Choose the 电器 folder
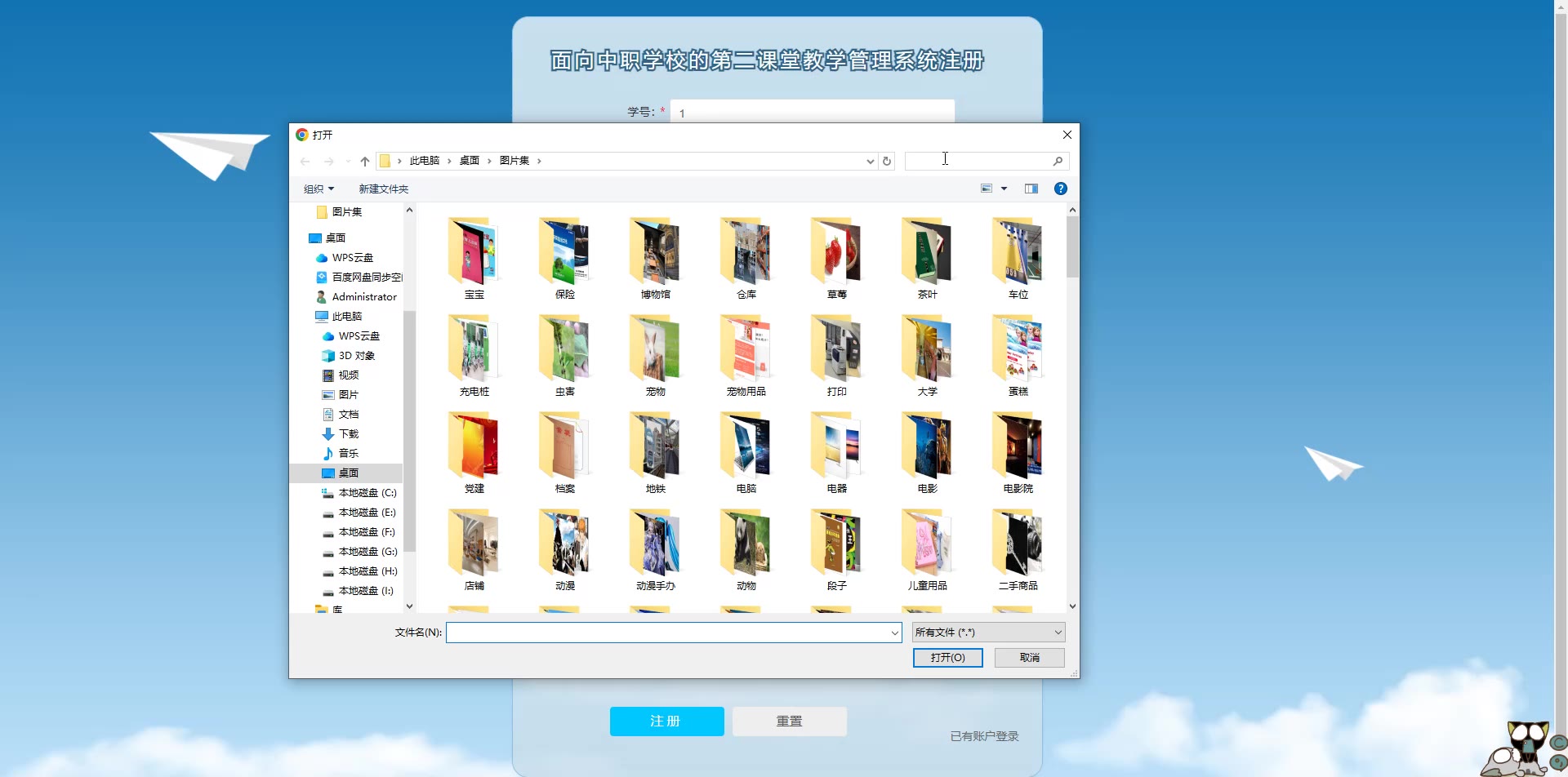Viewport: 1568px width, 777px height. point(837,453)
